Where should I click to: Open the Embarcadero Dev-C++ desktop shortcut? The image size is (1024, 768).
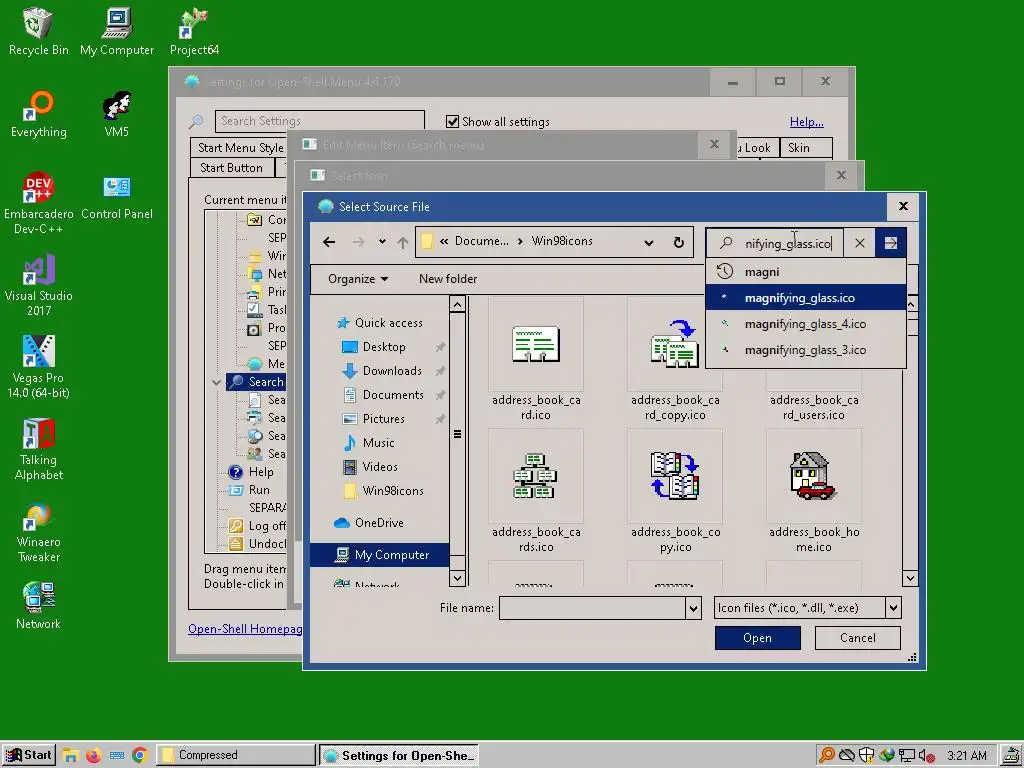point(39,202)
